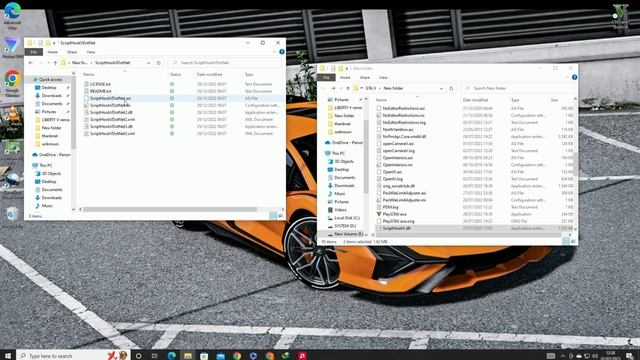Select OpenIV.asi in New folder window
The image size is (640, 360).
tap(392, 172)
